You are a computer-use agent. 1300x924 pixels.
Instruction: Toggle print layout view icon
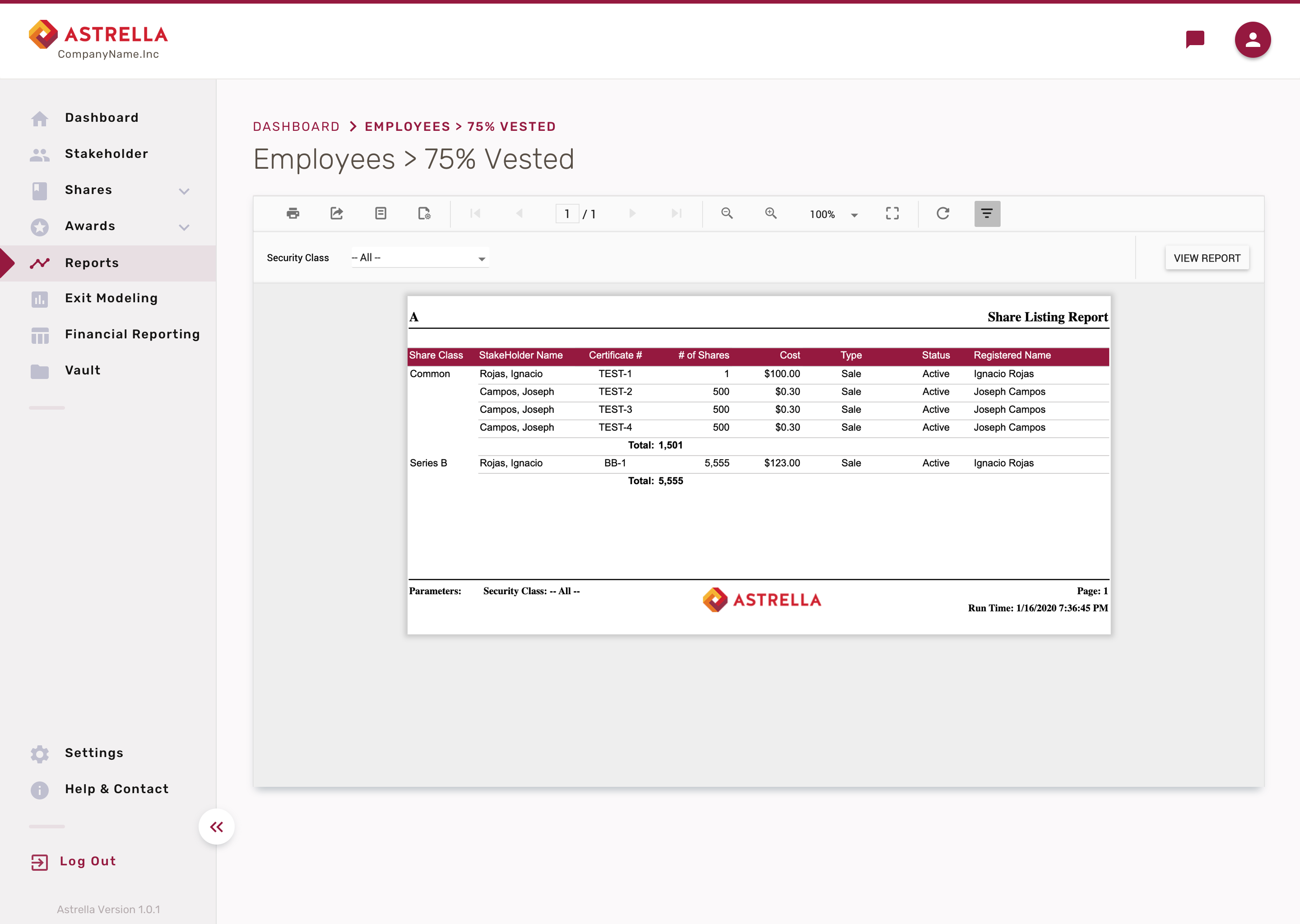(380, 213)
